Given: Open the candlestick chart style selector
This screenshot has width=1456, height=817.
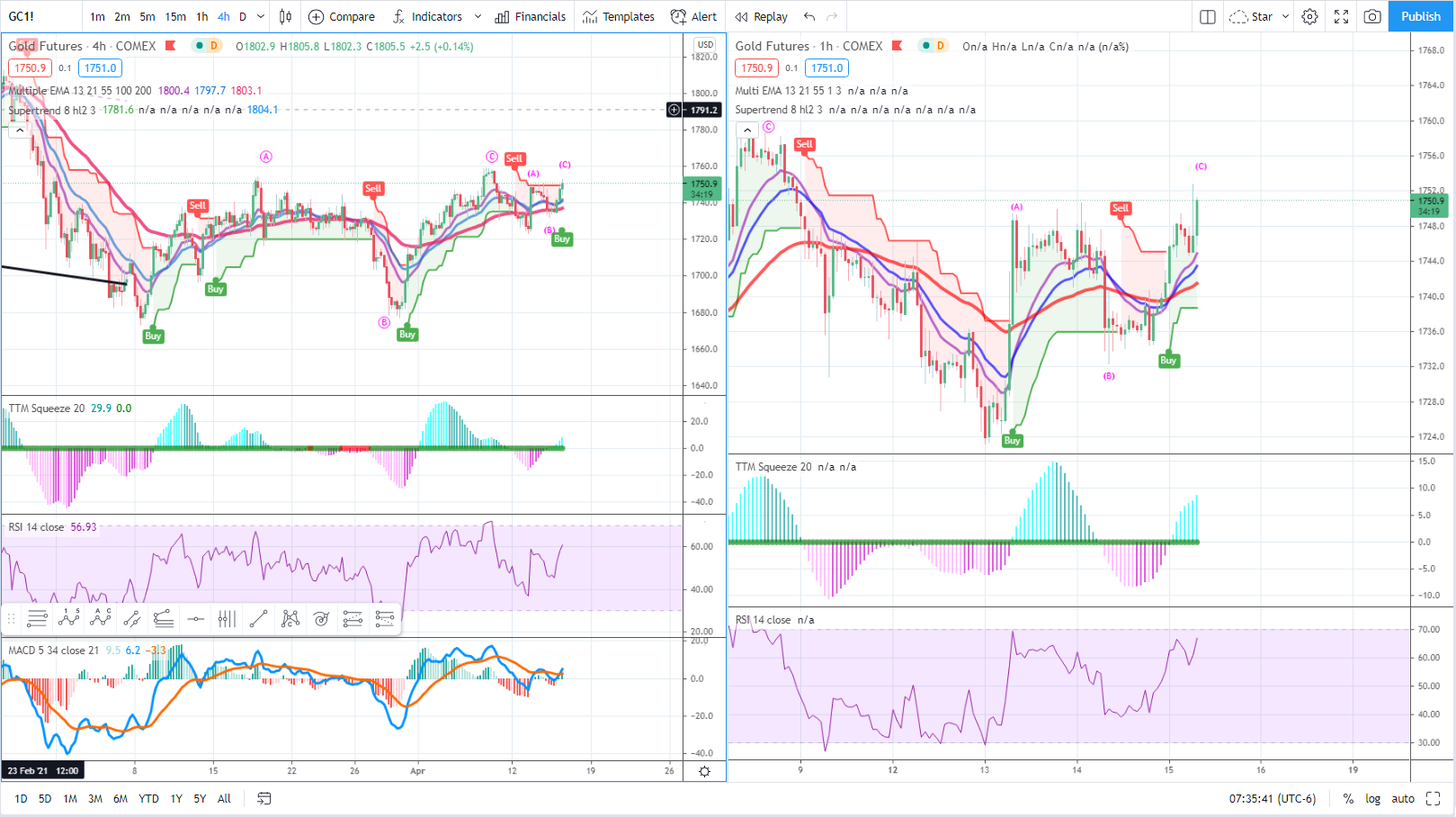Looking at the screenshot, I should [x=286, y=16].
